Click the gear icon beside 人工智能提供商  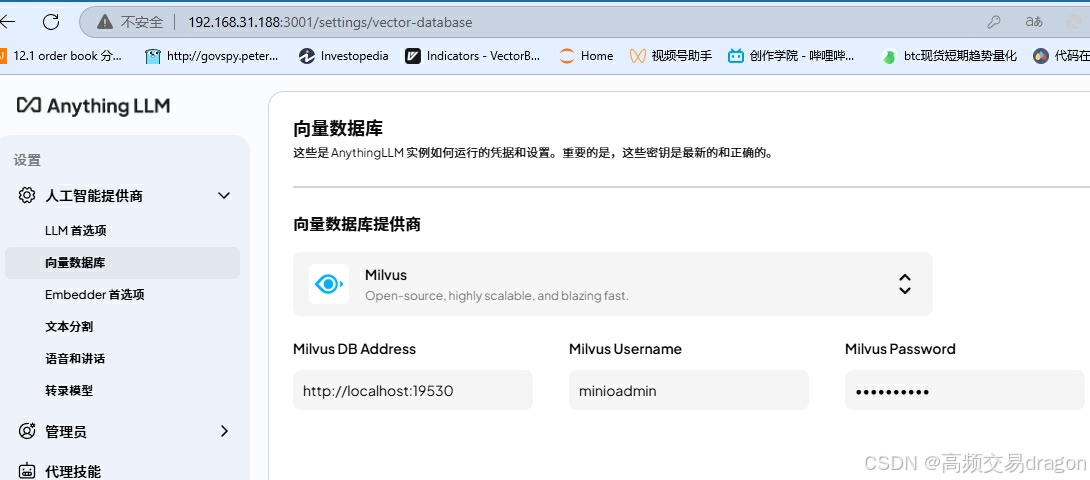point(26,195)
